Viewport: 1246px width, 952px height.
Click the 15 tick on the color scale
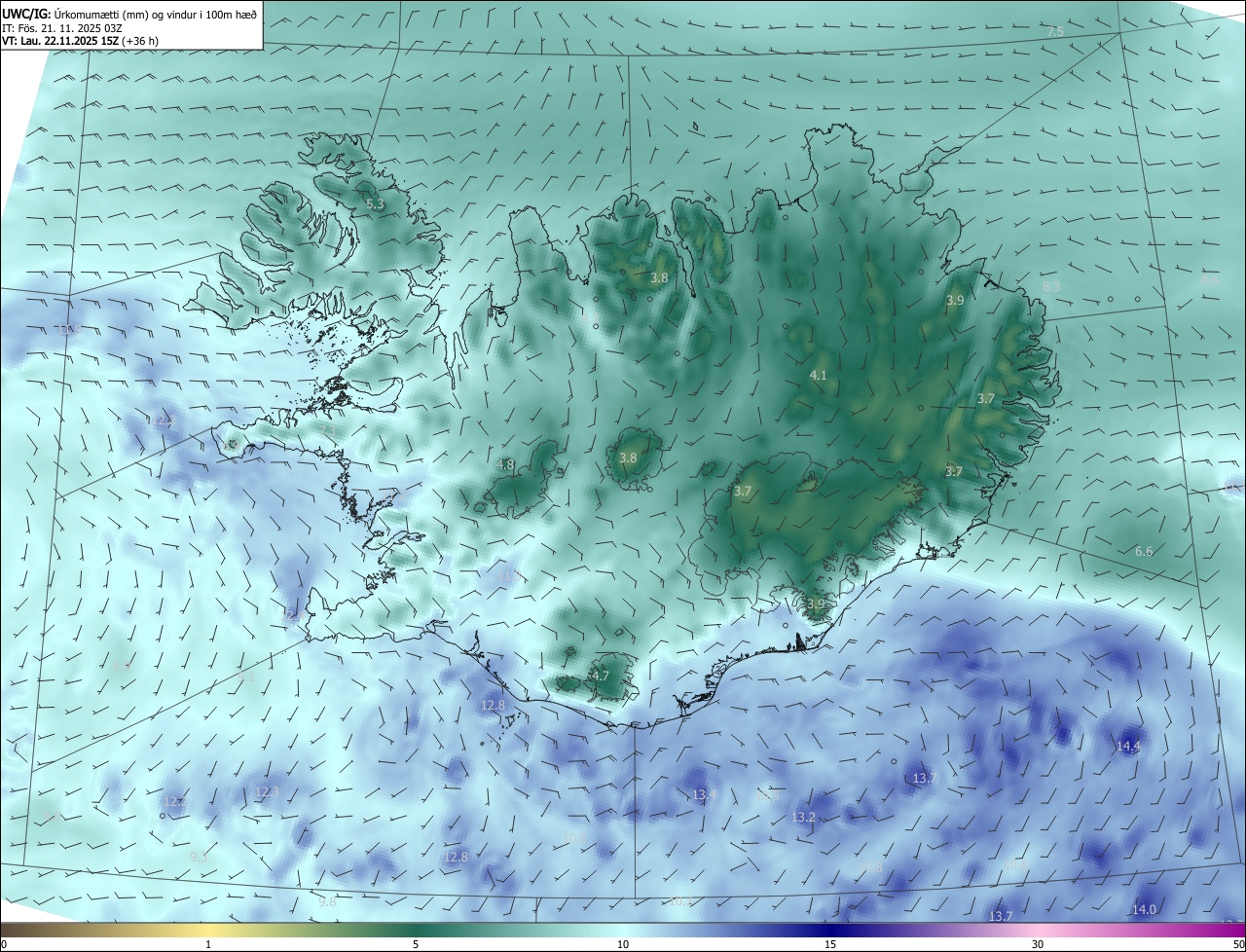tap(830, 944)
